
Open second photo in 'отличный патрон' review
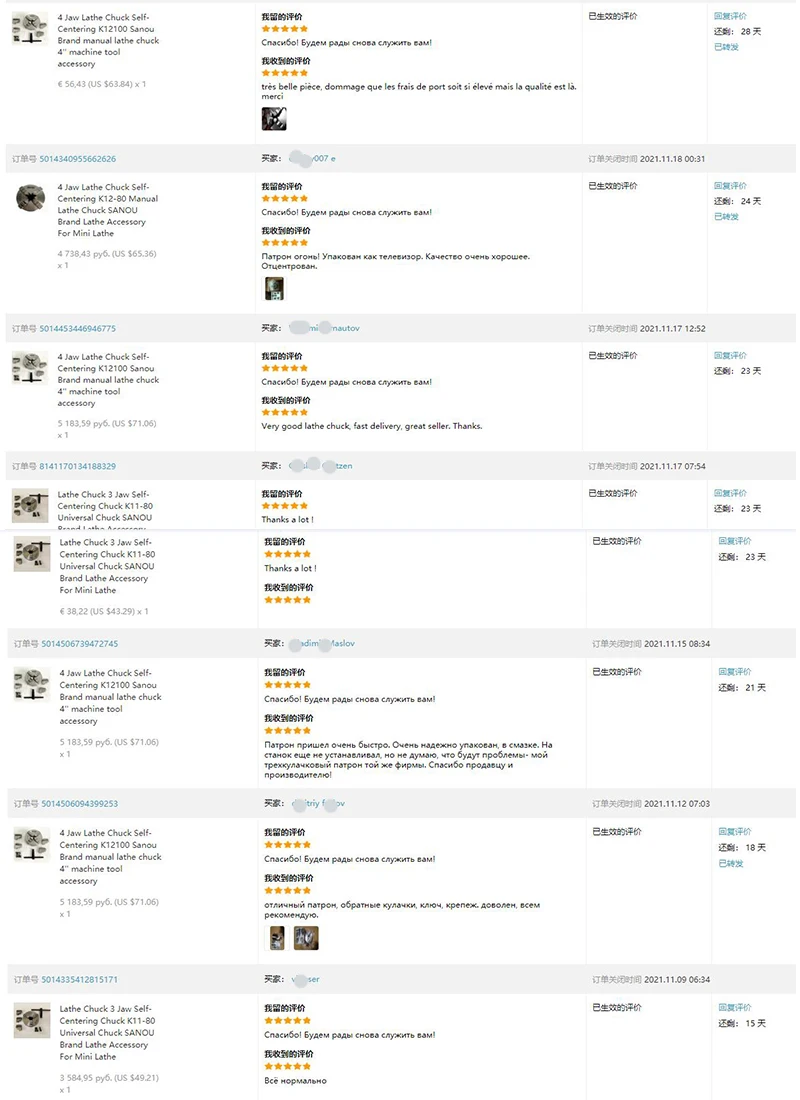tap(306, 938)
